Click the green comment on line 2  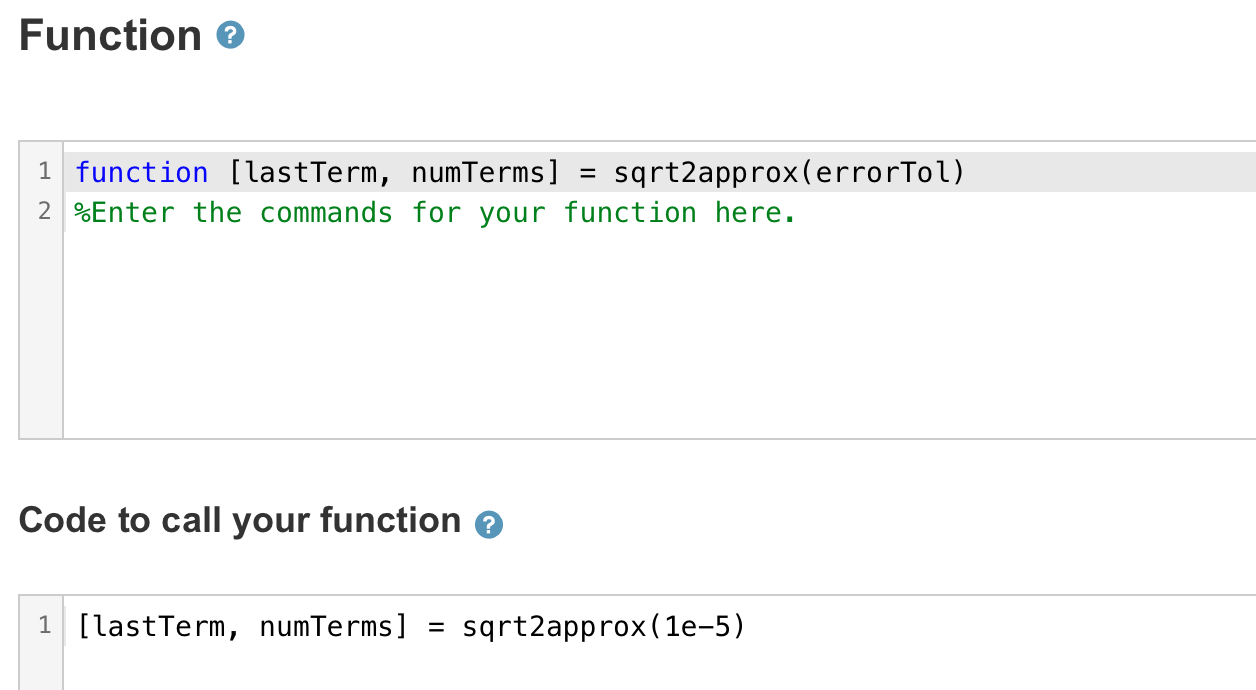[435, 211]
